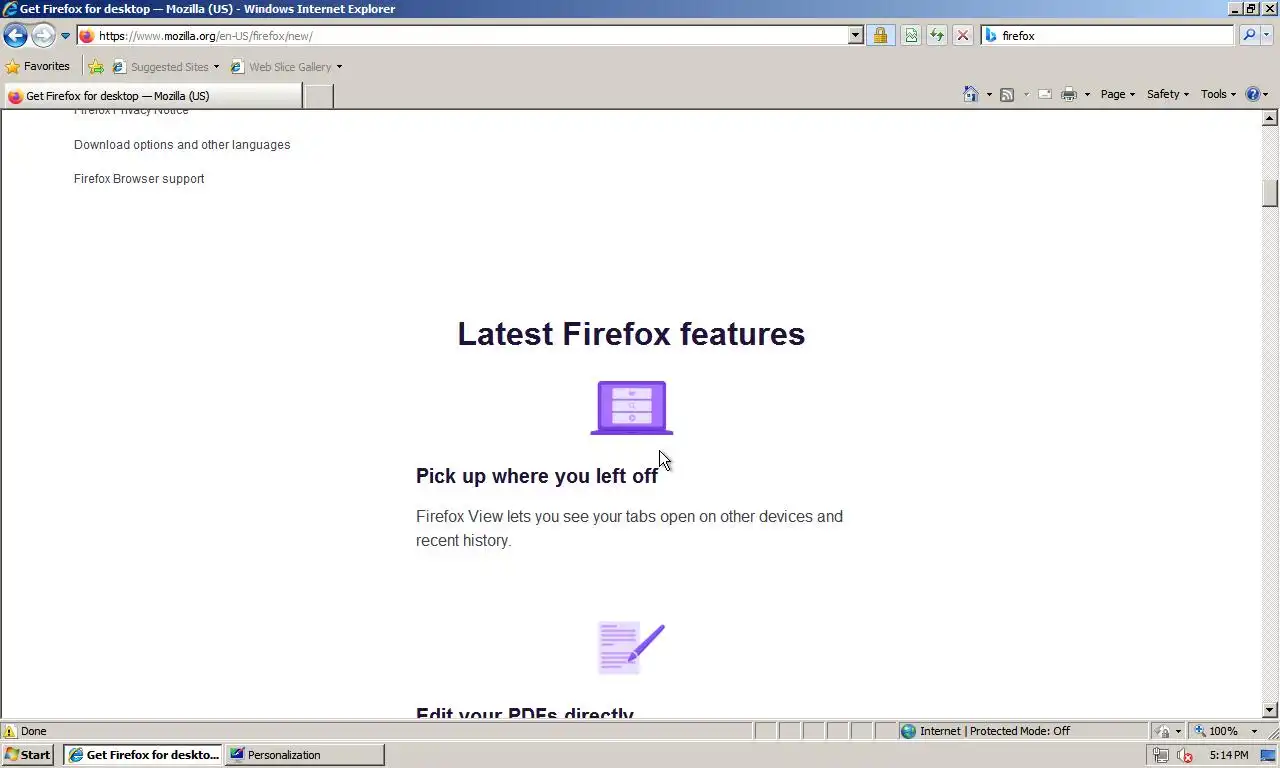
Task: Click the purple laptop Firefox View illustration
Action: point(632,408)
